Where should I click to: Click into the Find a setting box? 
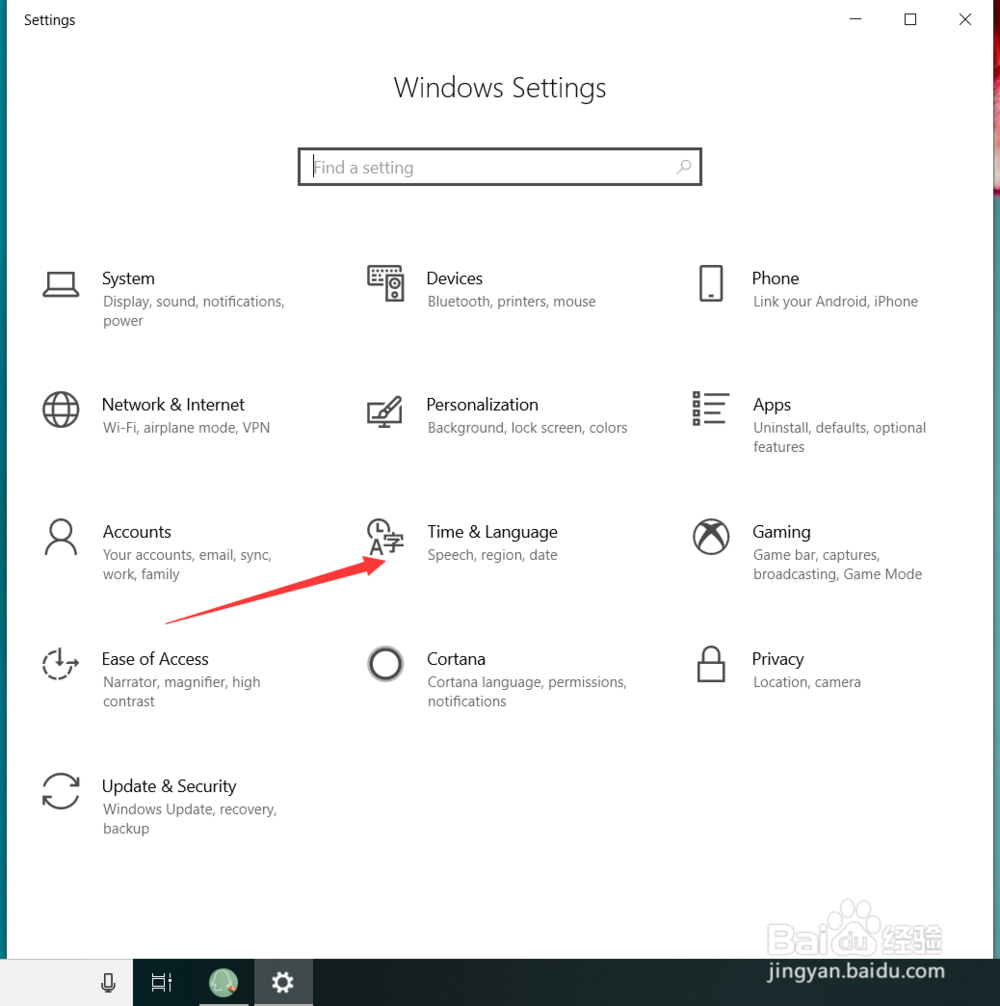500,167
